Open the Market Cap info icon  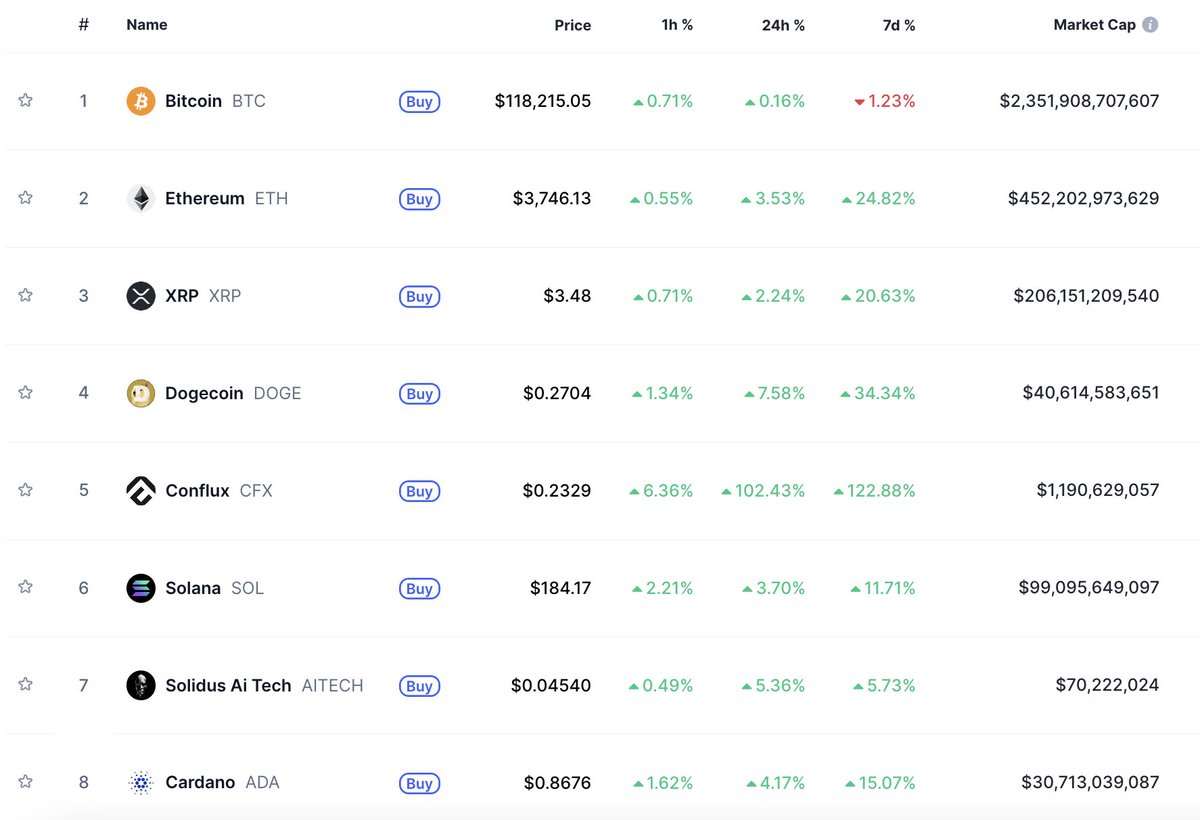pos(1150,25)
